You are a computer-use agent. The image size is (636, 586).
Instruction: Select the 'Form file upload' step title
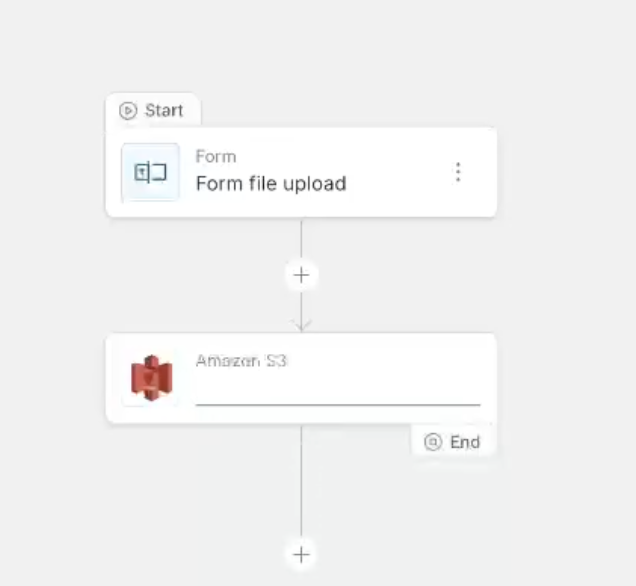[x=271, y=184]
